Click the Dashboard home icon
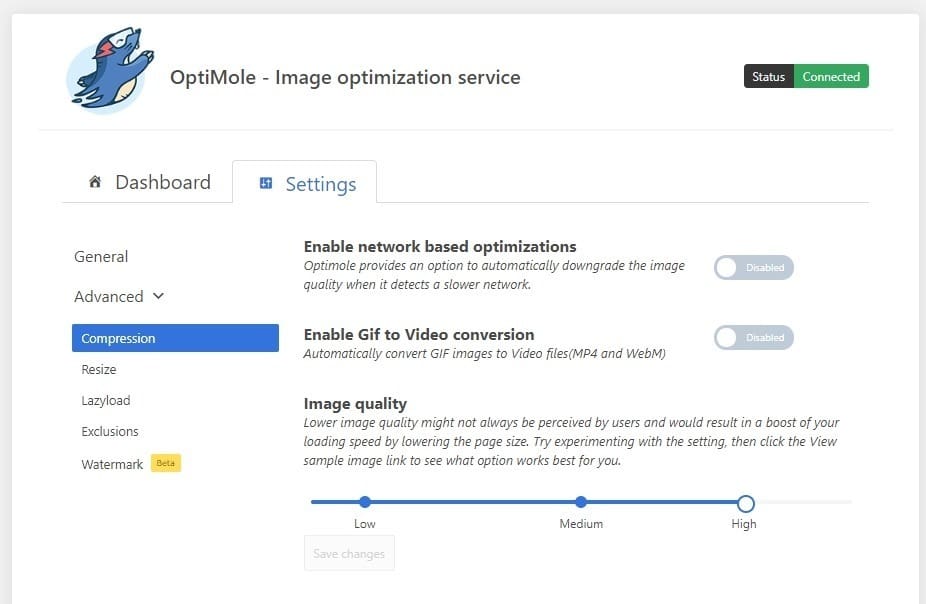Image resolution: width=926 pixels, height=604 pixels. click(x=94, y=181)
